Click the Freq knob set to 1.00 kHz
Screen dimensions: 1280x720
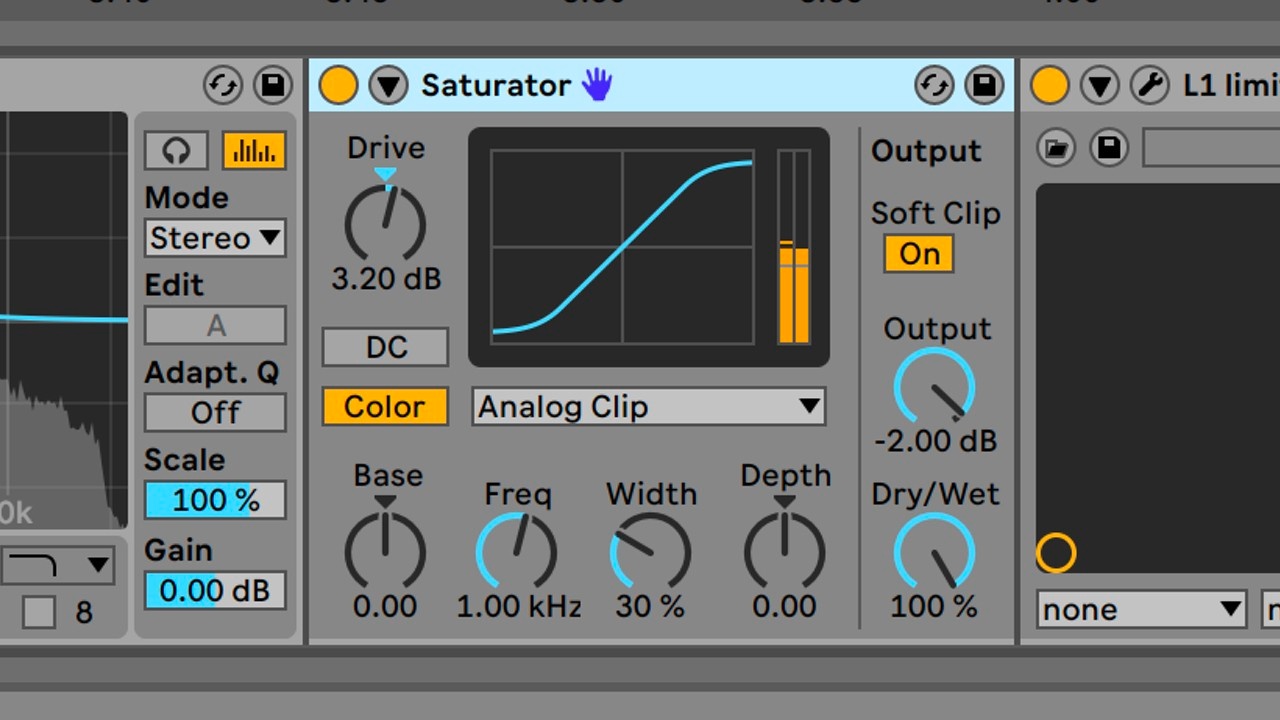point(516,552)
